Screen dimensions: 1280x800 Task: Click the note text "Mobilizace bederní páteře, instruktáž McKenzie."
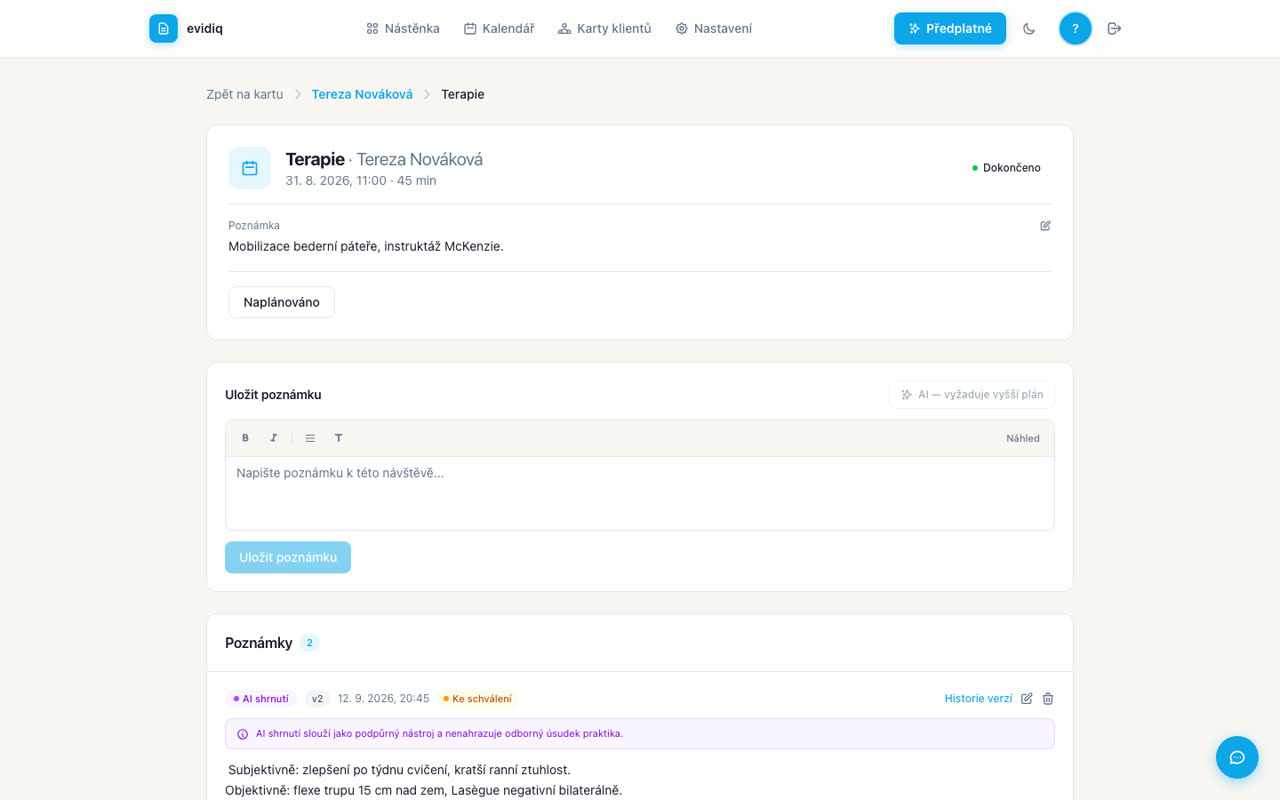coord(366,246)
